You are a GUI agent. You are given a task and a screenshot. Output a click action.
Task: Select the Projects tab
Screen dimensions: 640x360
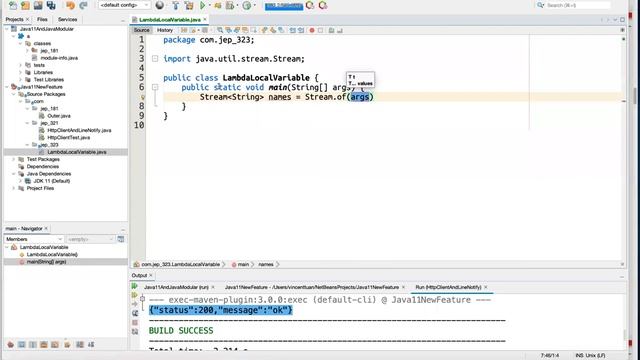coord(14,19)
